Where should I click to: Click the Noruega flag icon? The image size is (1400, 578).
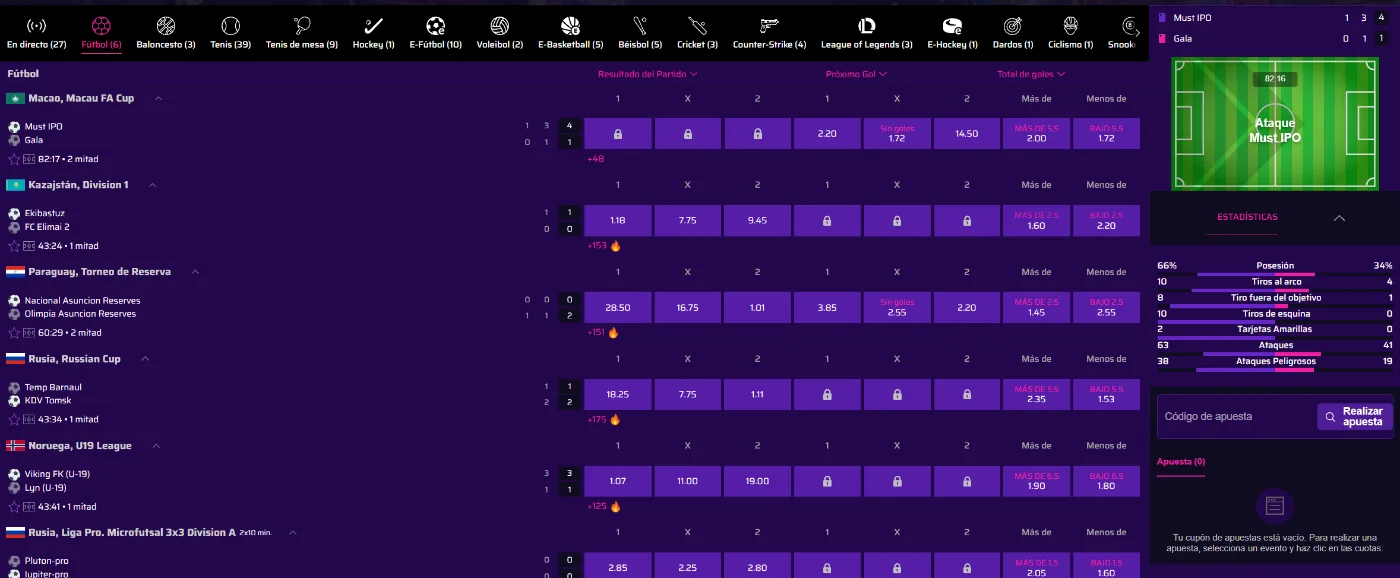[x=15, y=446]
